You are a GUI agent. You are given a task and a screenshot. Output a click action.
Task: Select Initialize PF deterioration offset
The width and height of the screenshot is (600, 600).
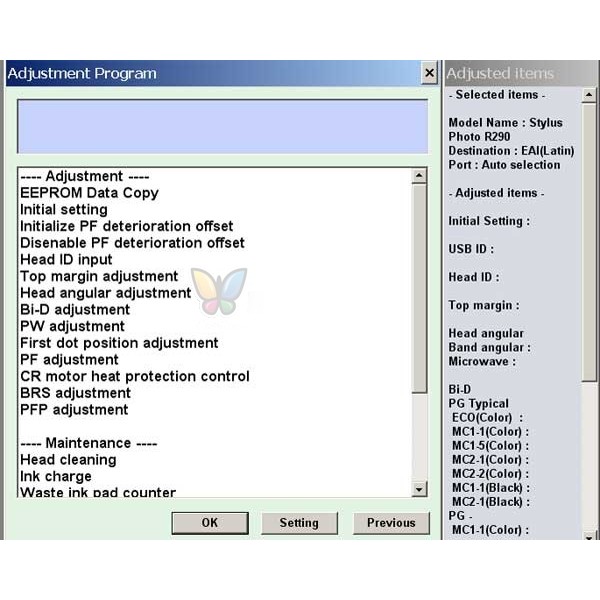point(127,226)
